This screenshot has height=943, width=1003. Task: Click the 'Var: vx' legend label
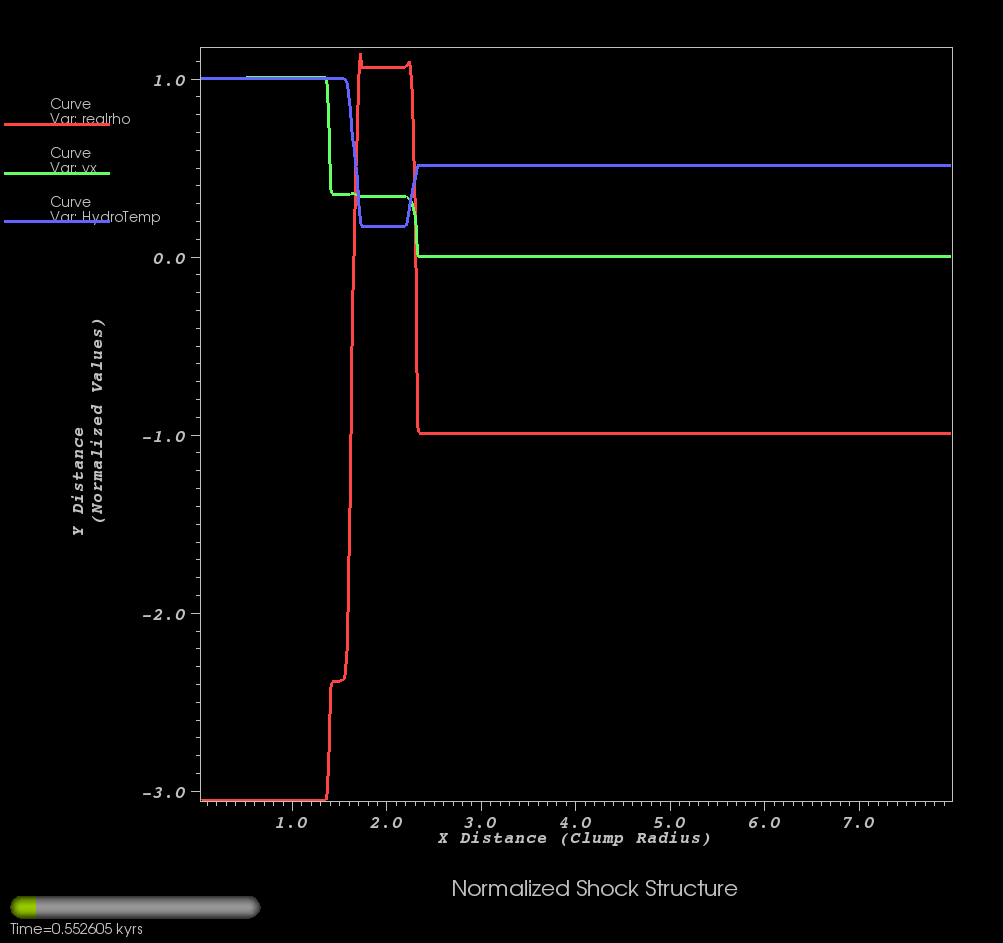74,168
